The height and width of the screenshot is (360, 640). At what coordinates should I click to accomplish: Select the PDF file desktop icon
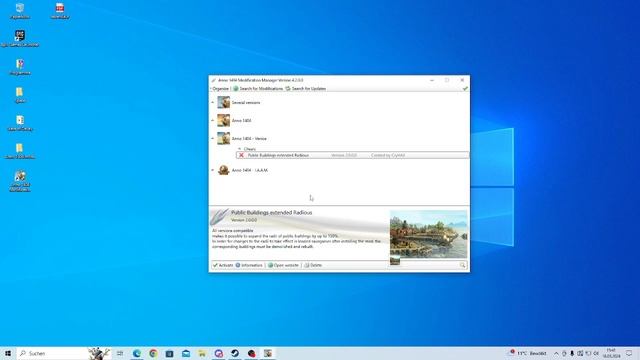coord(60,11)
